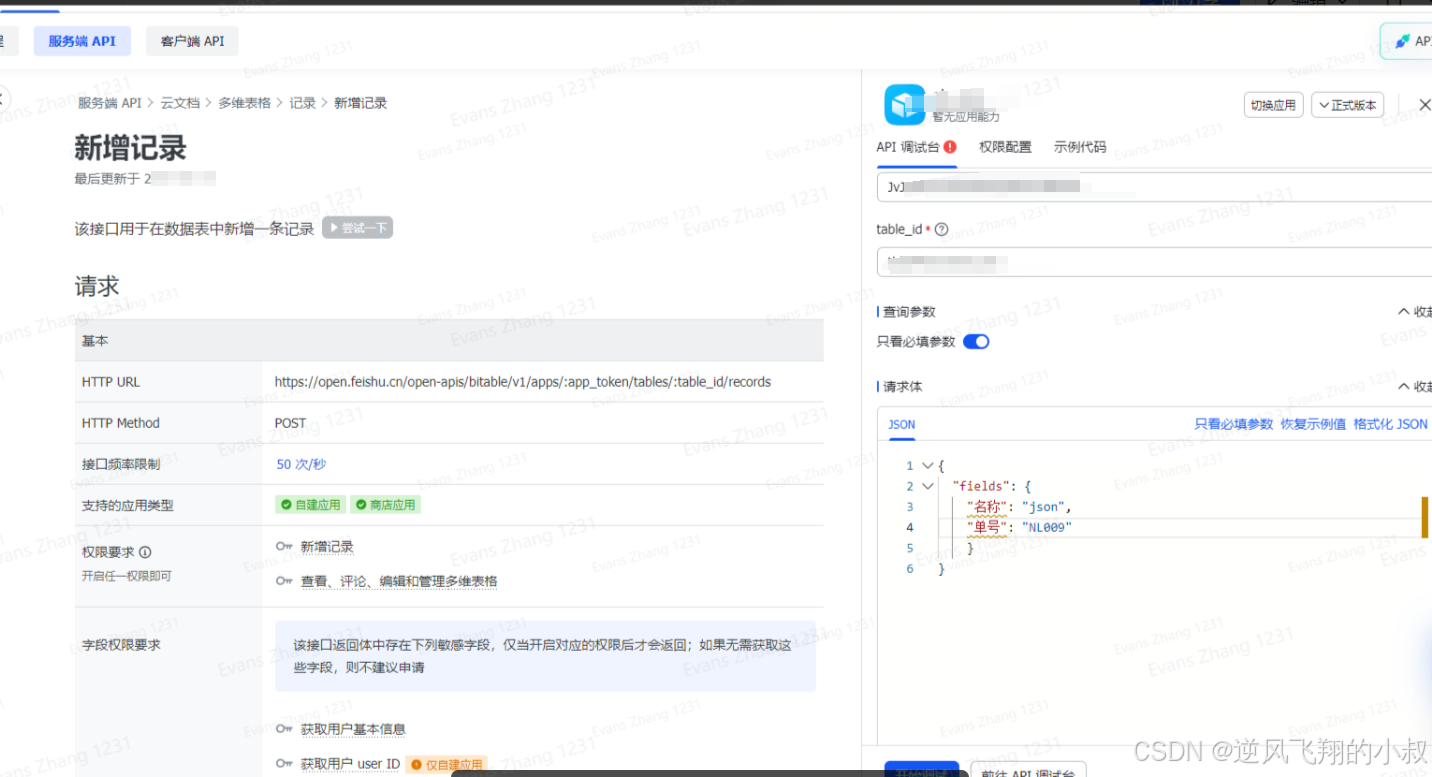Close the API debug panel with X
Image resolution: width=1432 pixels, height=777 pixels.
coord(1425,105)
